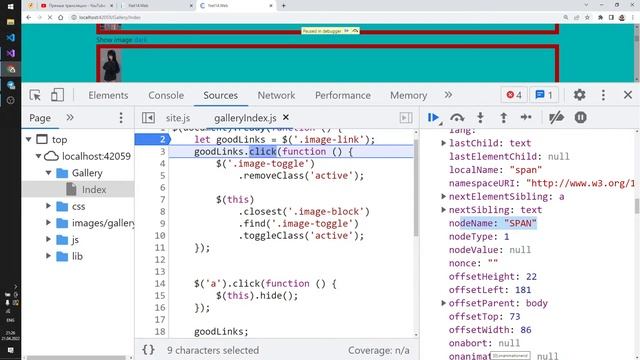The image size is (640, 360).
Task: Click the namespaceURI property value
Action: coord(580,183)
